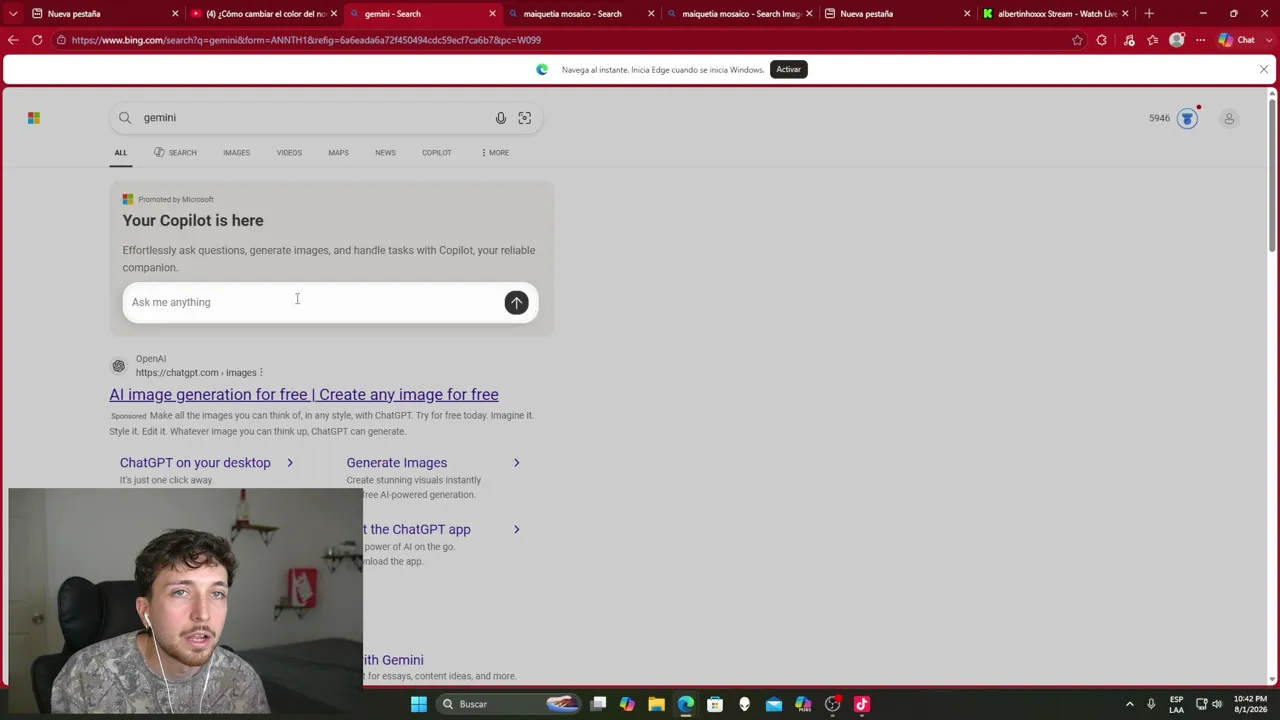The image size is (1280, 720).
Task: Reload the page with the refresh icon
Action: (x=37, y=40)
